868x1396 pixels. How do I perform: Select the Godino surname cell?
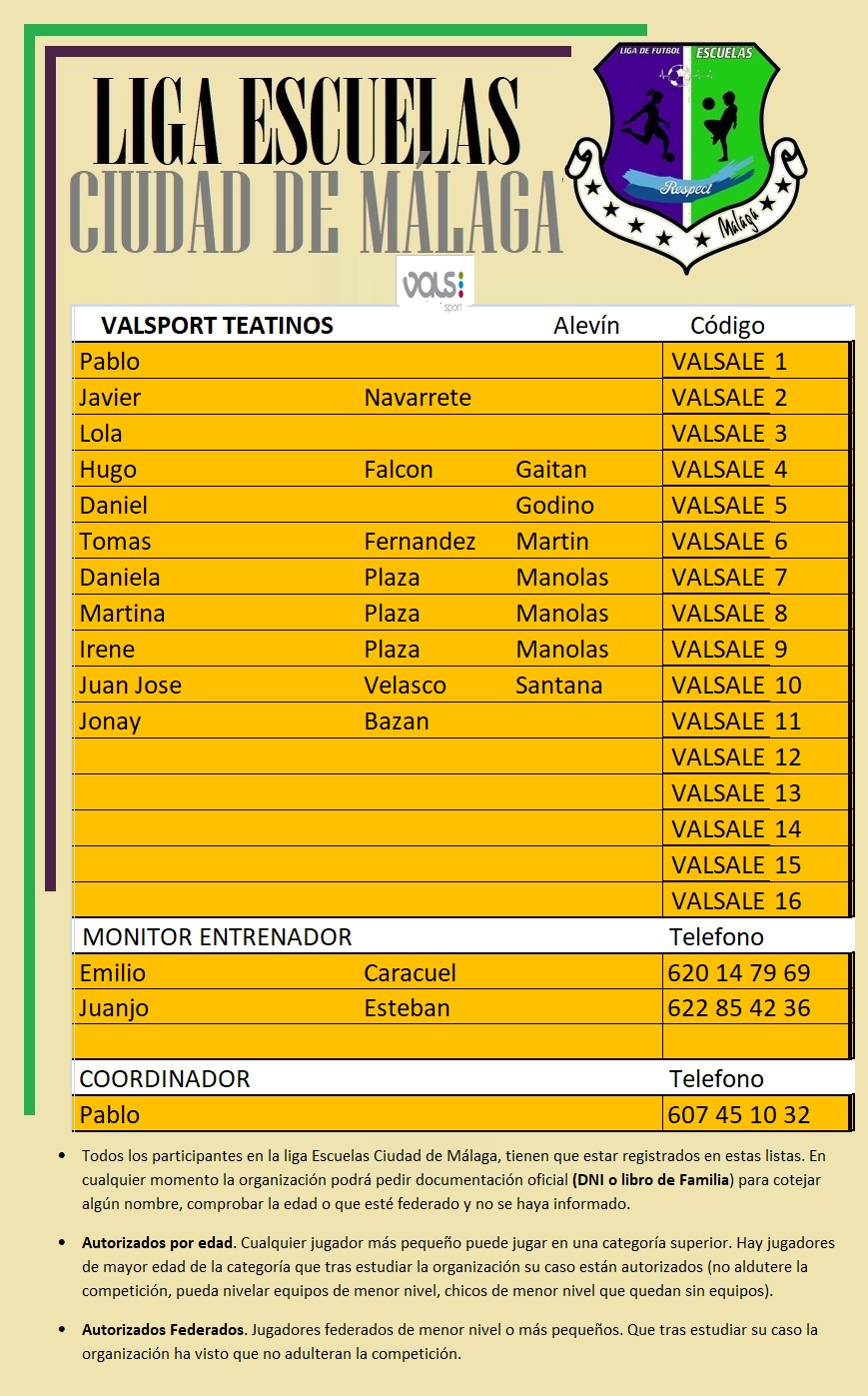point(554,506)
